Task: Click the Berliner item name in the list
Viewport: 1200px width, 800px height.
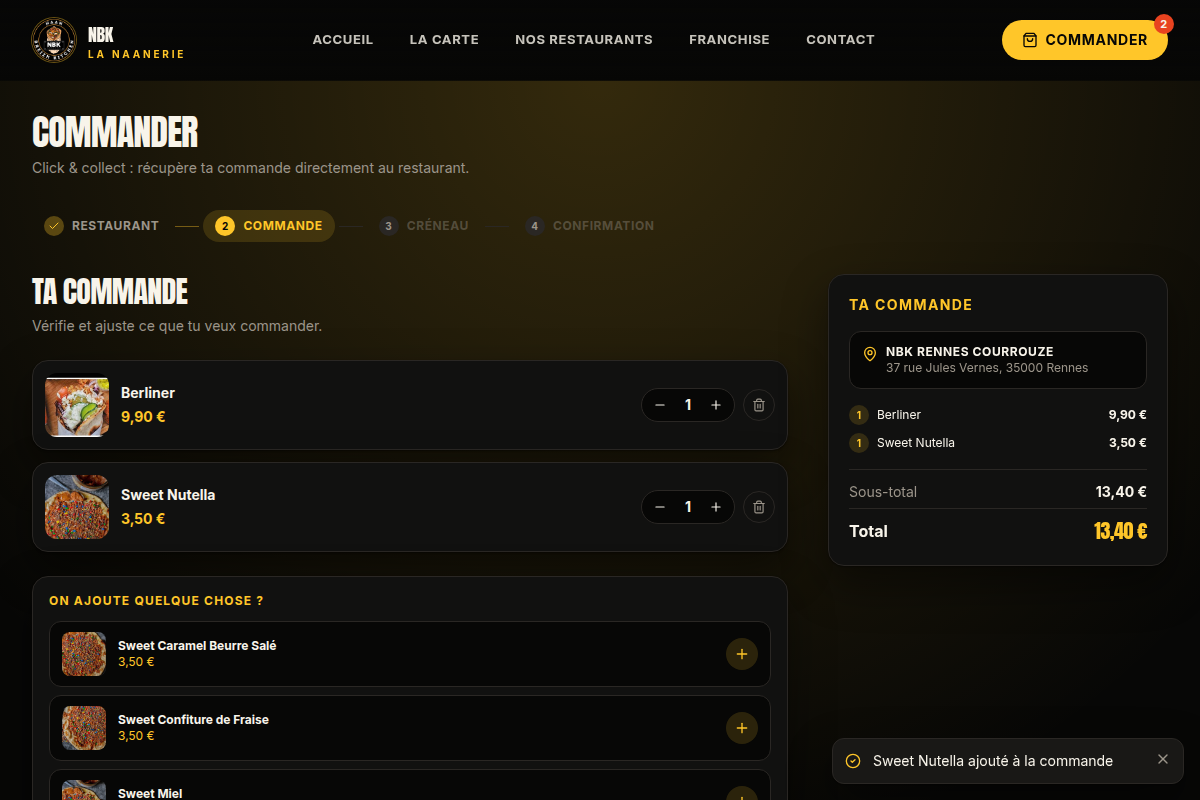Action: [x=148, y=393]
